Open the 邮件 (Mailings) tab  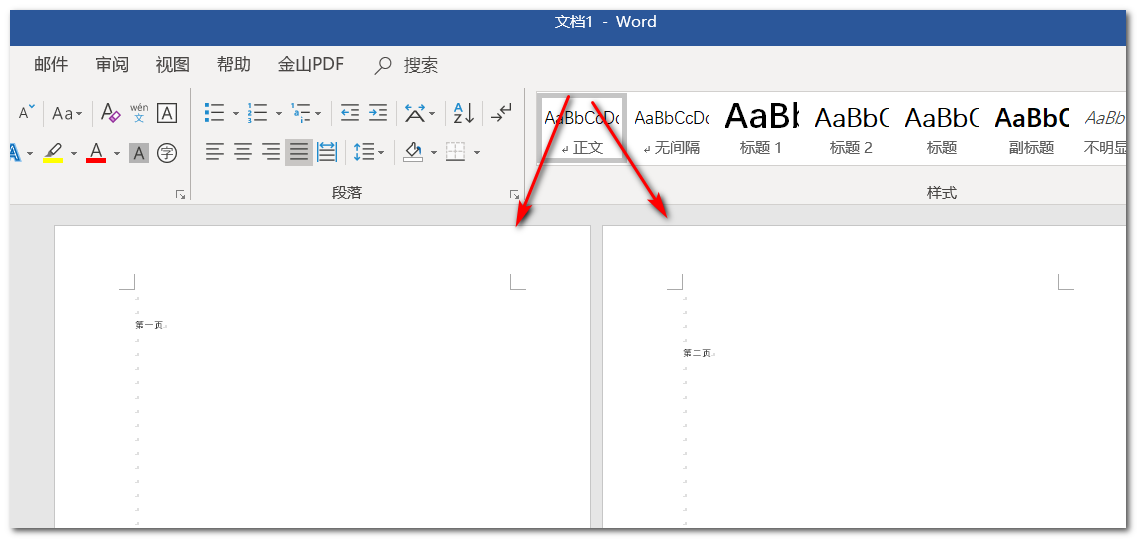coord(51,65)
